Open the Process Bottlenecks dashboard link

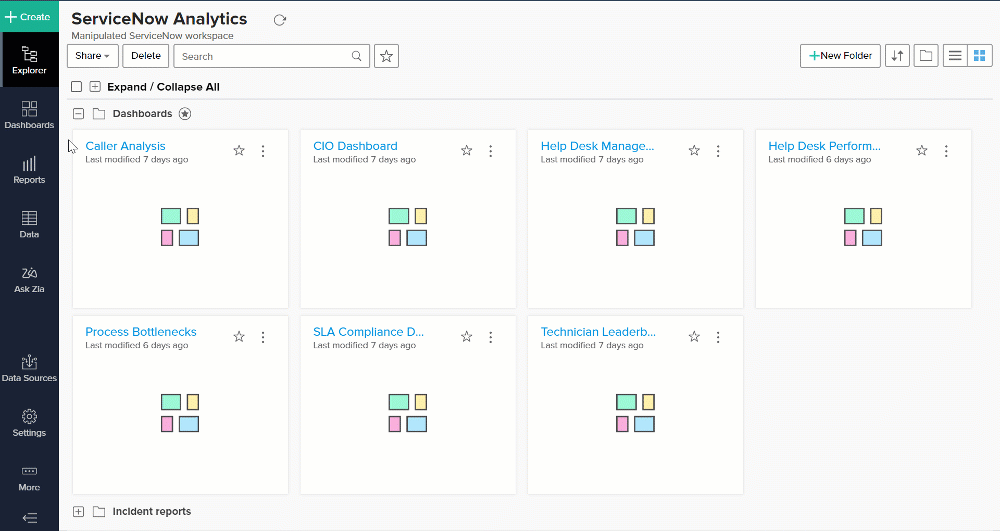tap(141, 332)
